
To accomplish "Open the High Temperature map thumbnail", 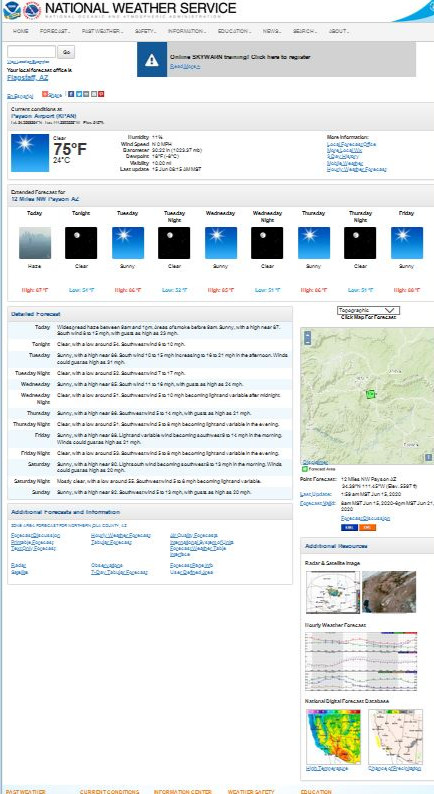I will (x=333, y=736).
